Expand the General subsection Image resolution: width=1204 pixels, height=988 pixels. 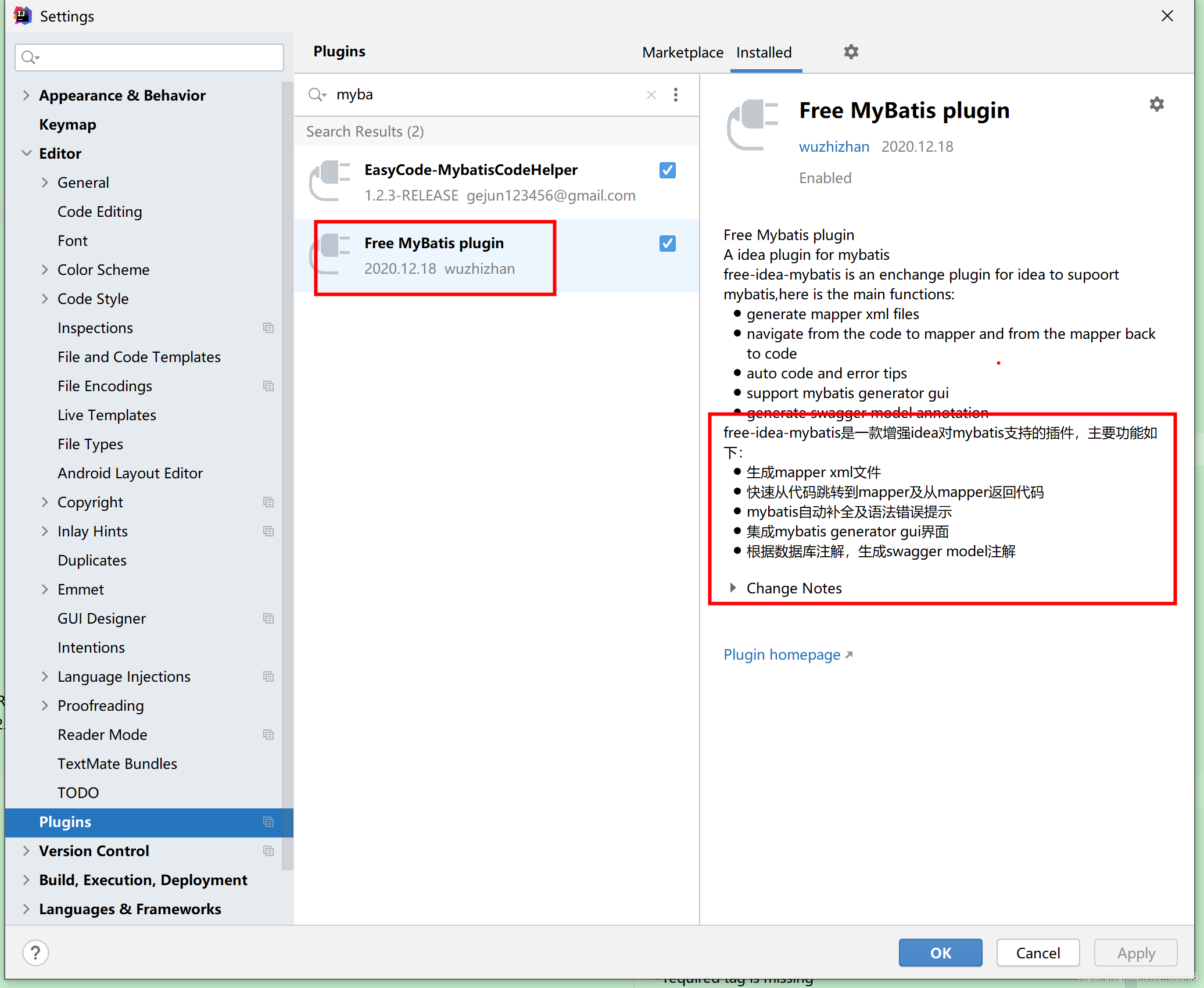click(x=45, y=182)
